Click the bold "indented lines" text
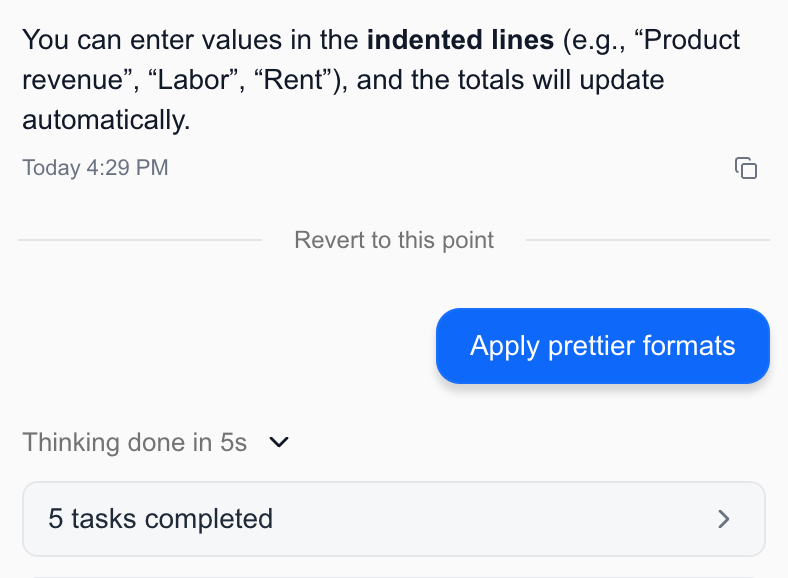Viewport: 788px width, 578px height. click(460, 41)
